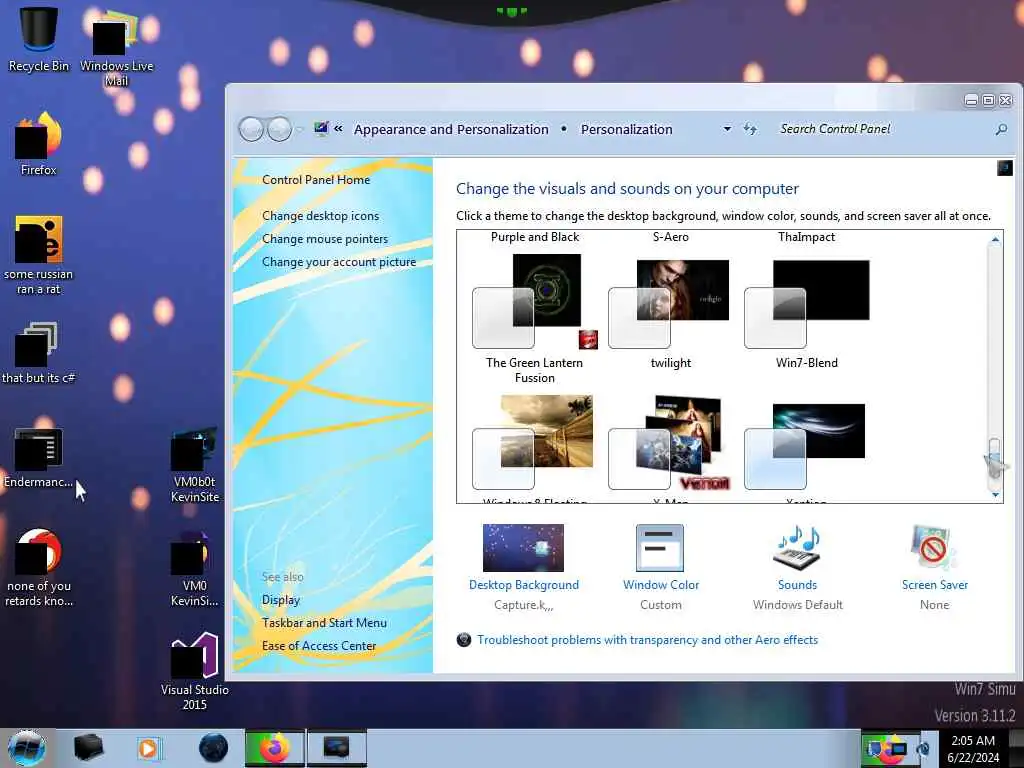This screenshot has width=1024, height=768.
Task: Open the black box taskbar icon
Action: 88,748
